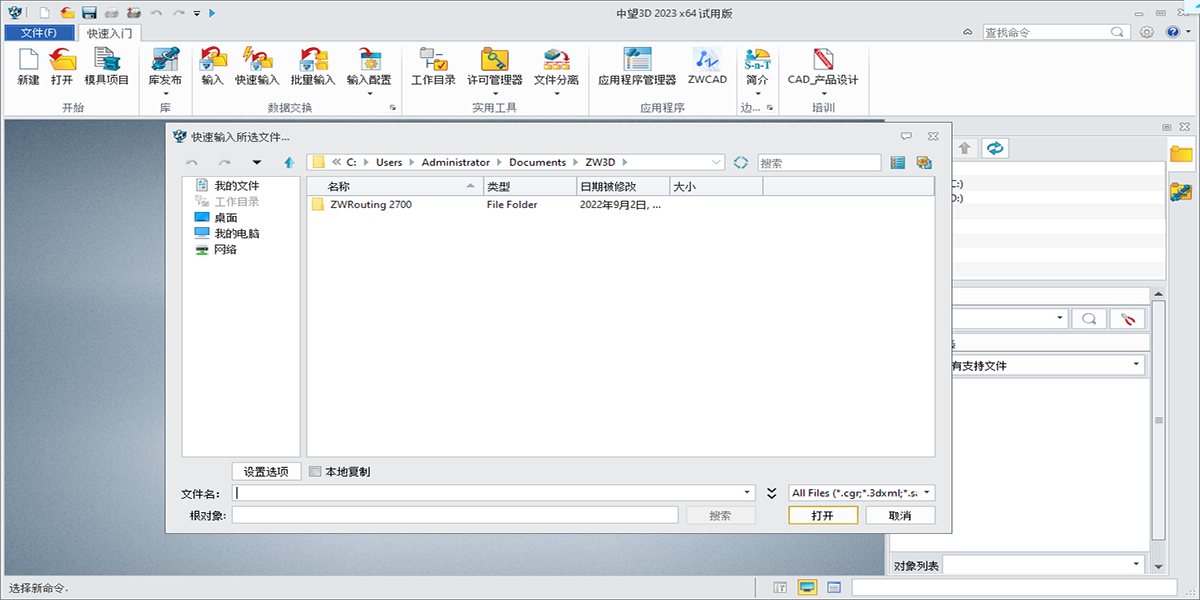This screenshot has height=600, width=1200.
Task: Open the 应用程序管理器 application manager
Action: pos(637,62)
